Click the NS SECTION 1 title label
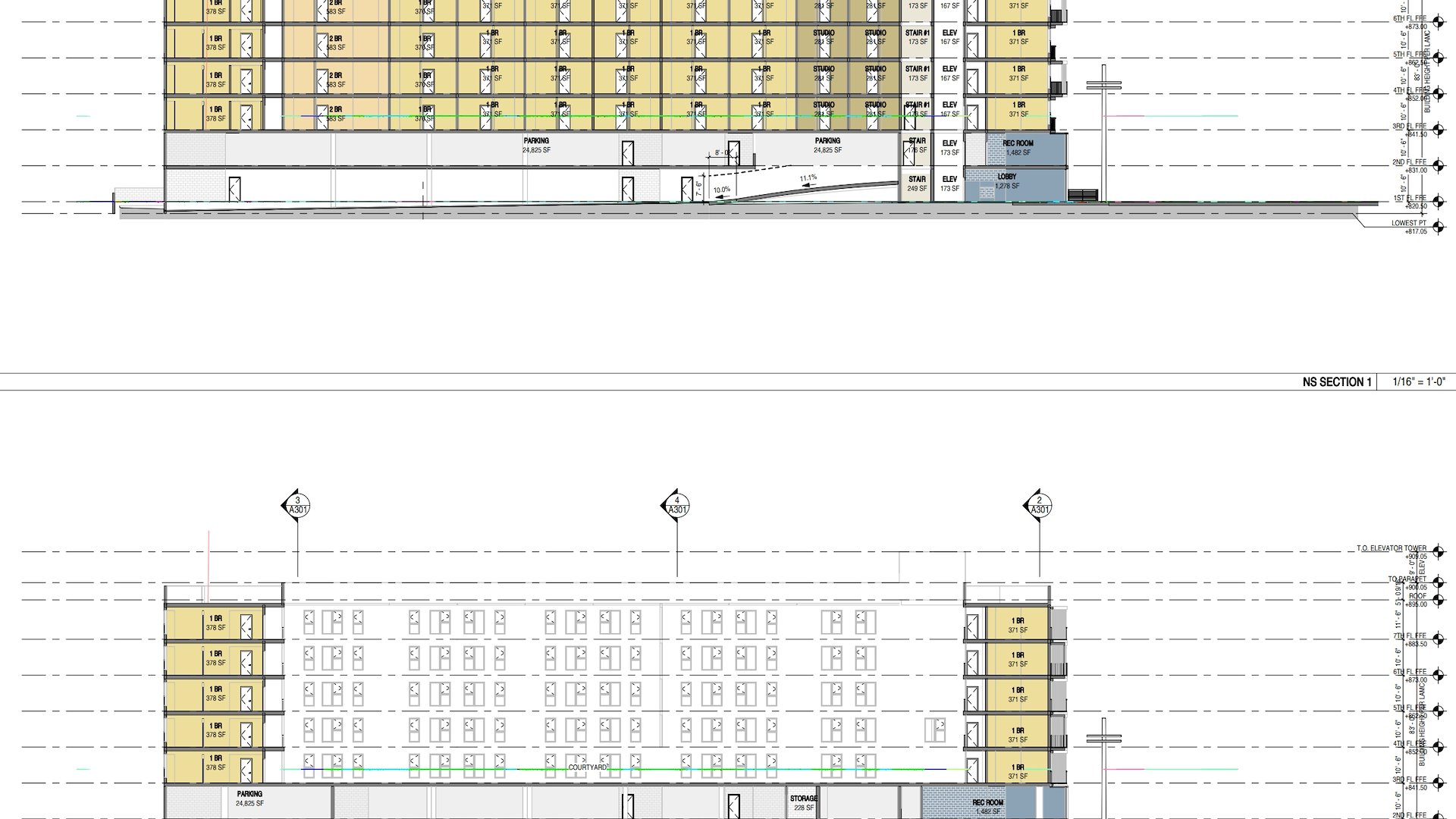This screenshot has width=1456, height=819. pos(1336,382)
